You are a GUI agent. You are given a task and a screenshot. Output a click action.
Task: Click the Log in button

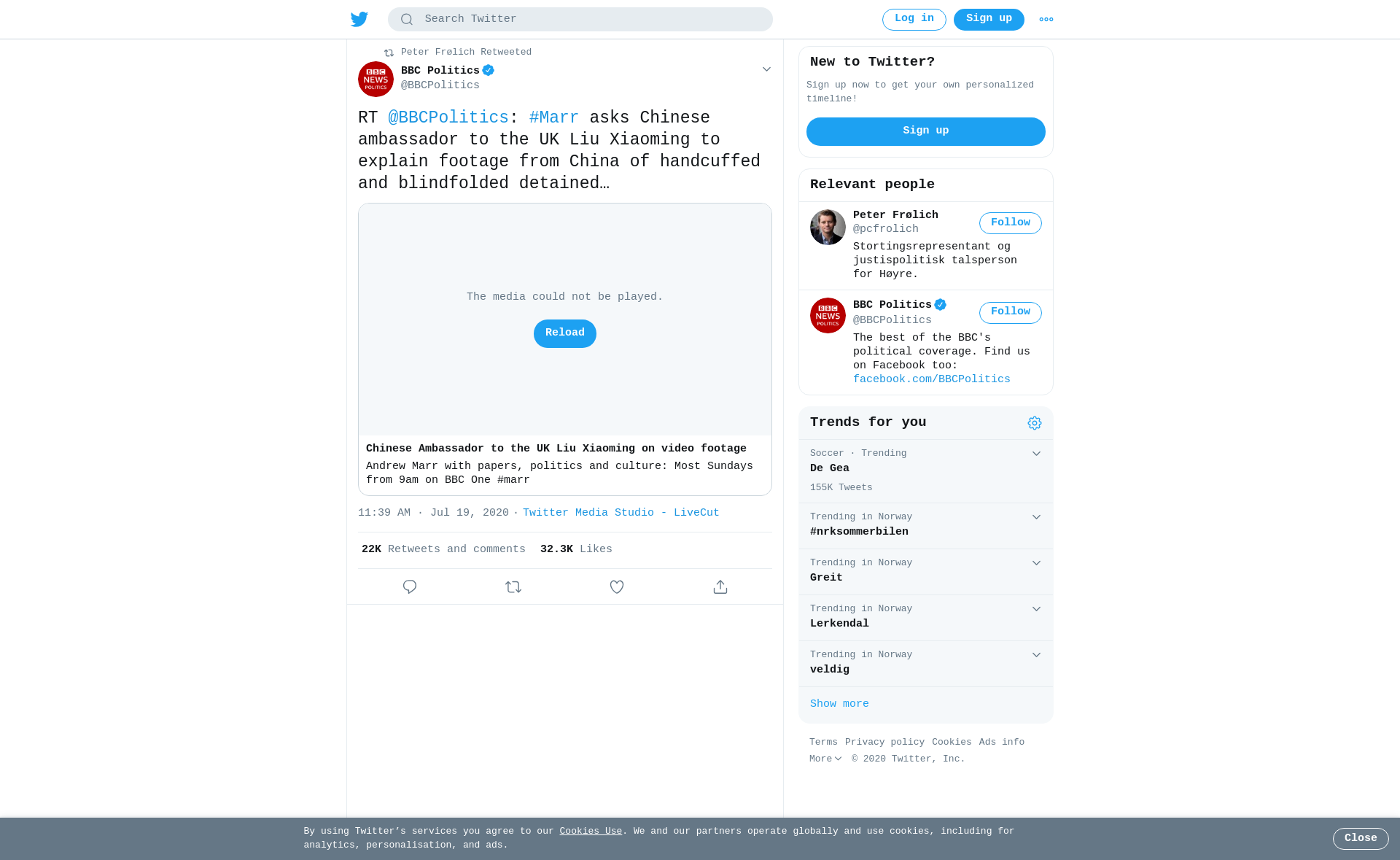(914, 20)
